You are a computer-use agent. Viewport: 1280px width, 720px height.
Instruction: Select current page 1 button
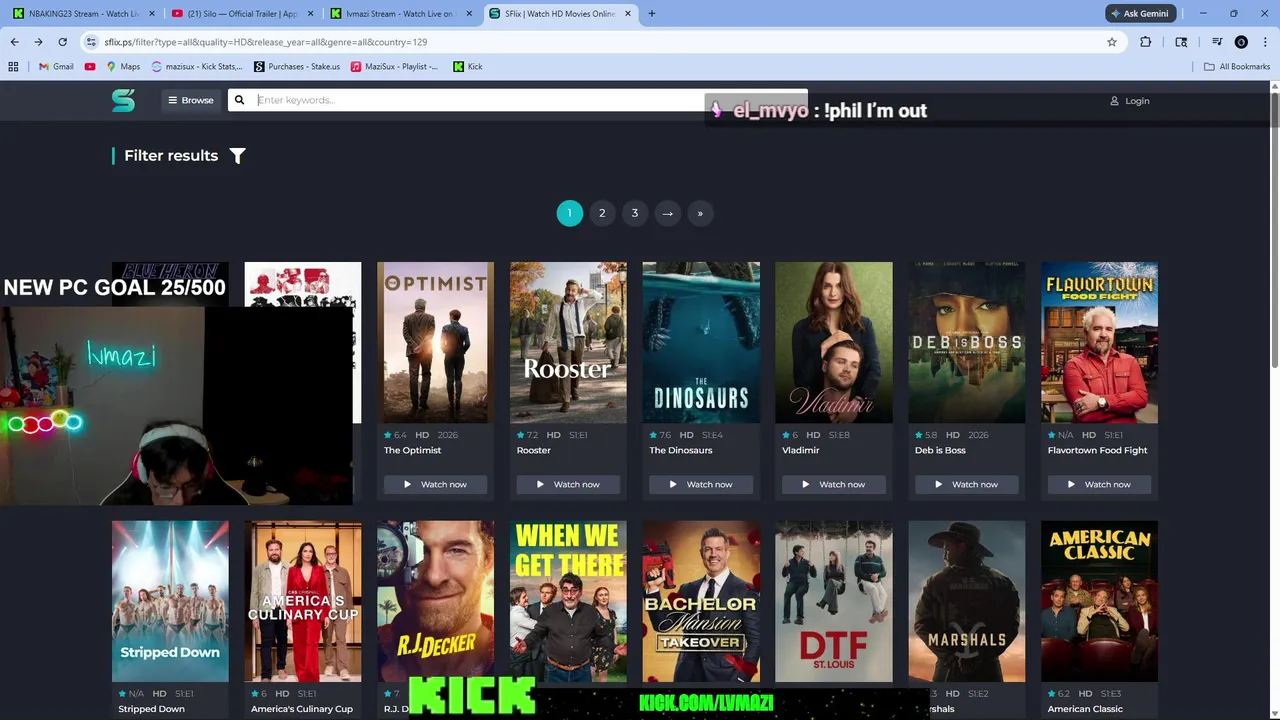tap(569, 213)
